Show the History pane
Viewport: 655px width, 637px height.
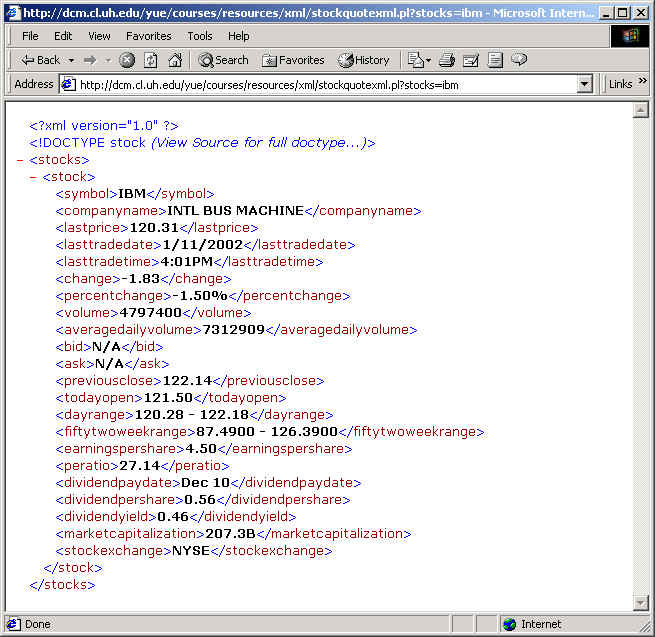pyautogui.click(x=363, y=60)
